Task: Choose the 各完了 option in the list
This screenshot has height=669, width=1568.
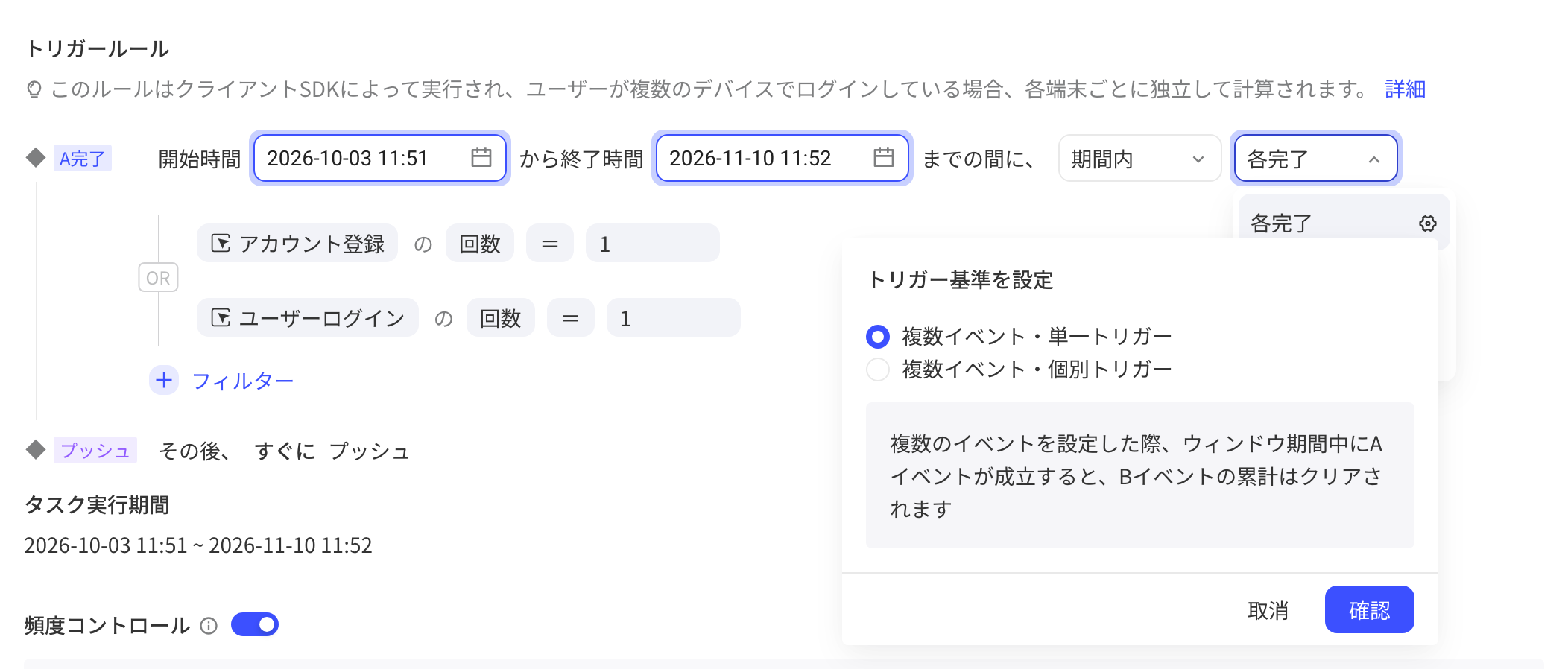Action: (x=1344, y=222)
